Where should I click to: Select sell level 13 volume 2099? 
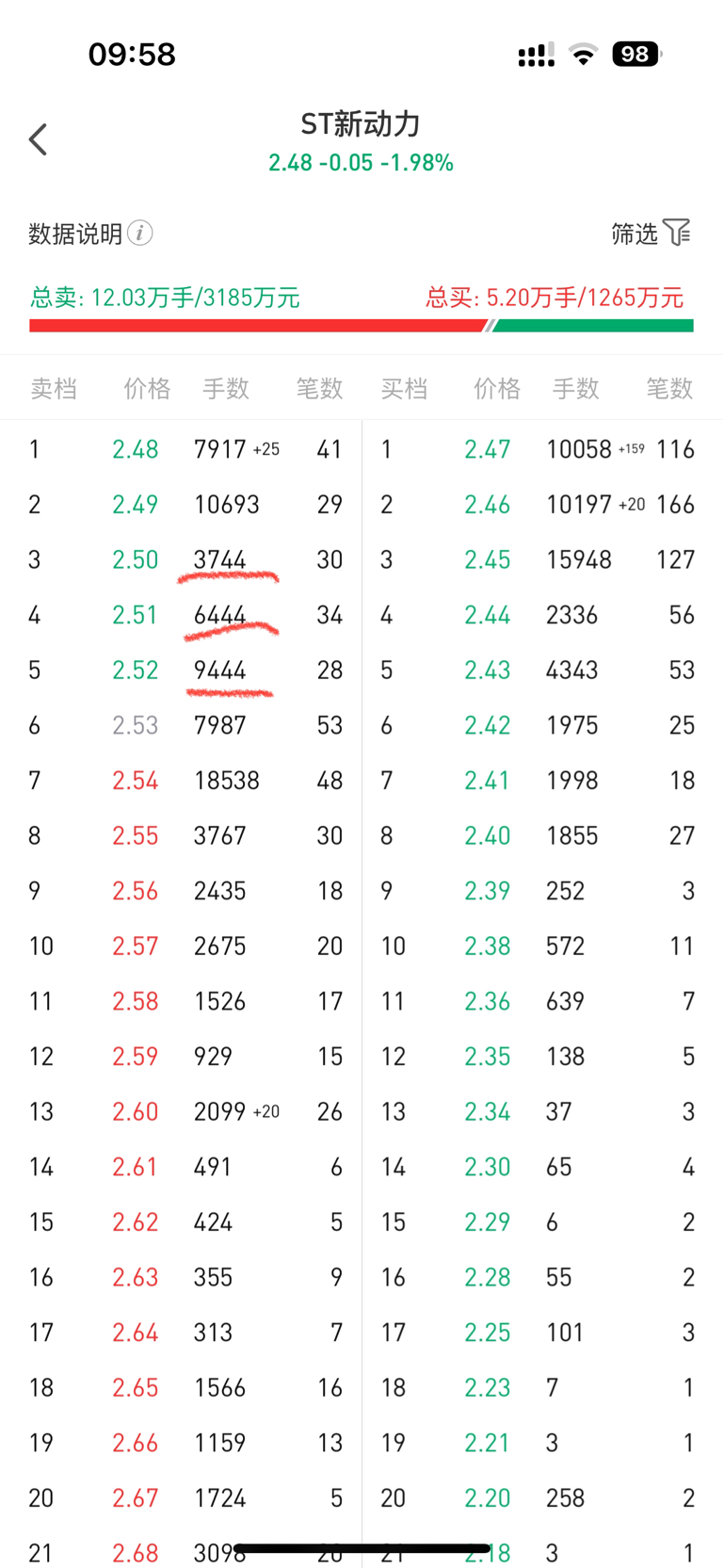220,1112
